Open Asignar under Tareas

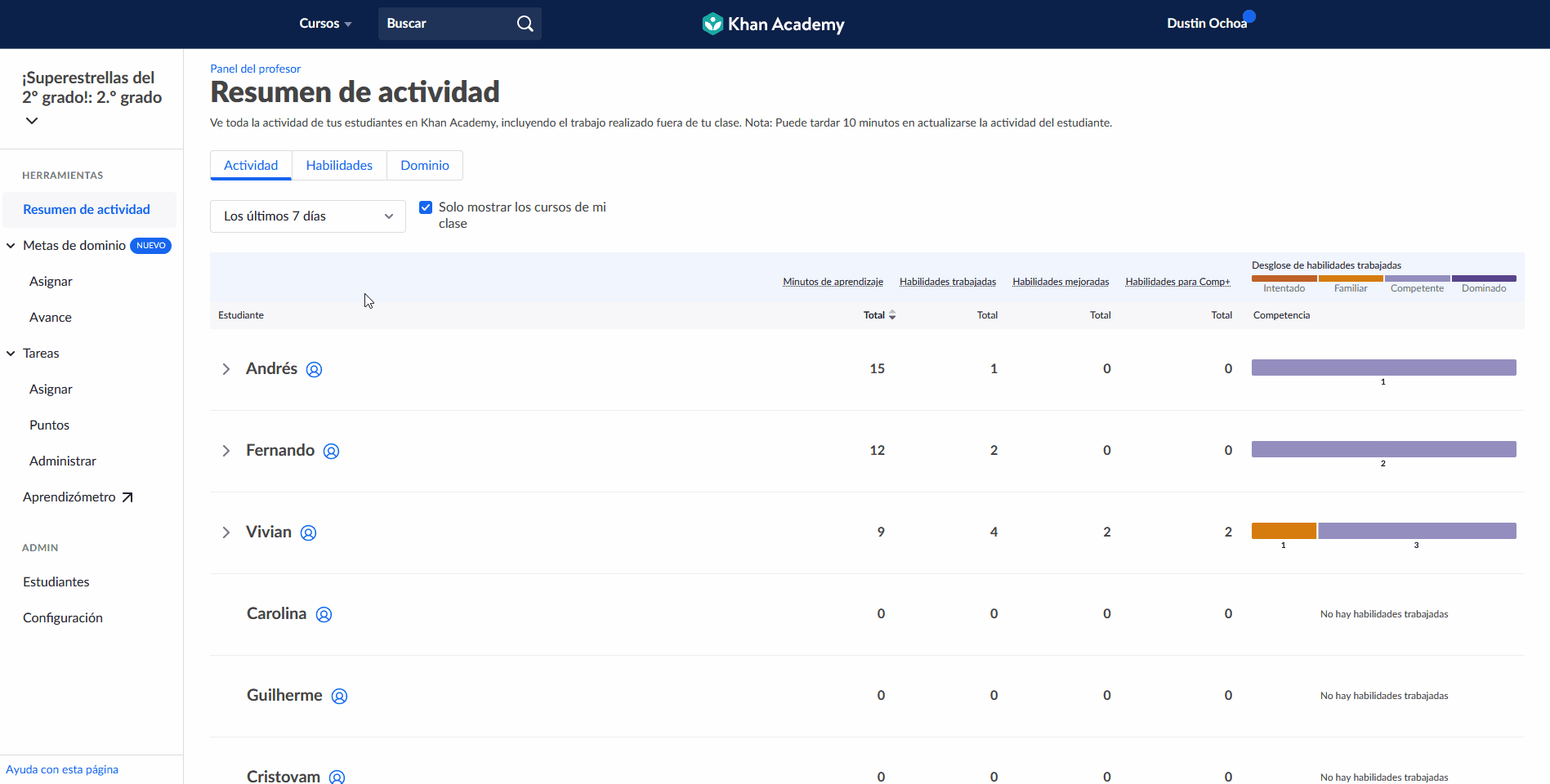click(51, 390)
